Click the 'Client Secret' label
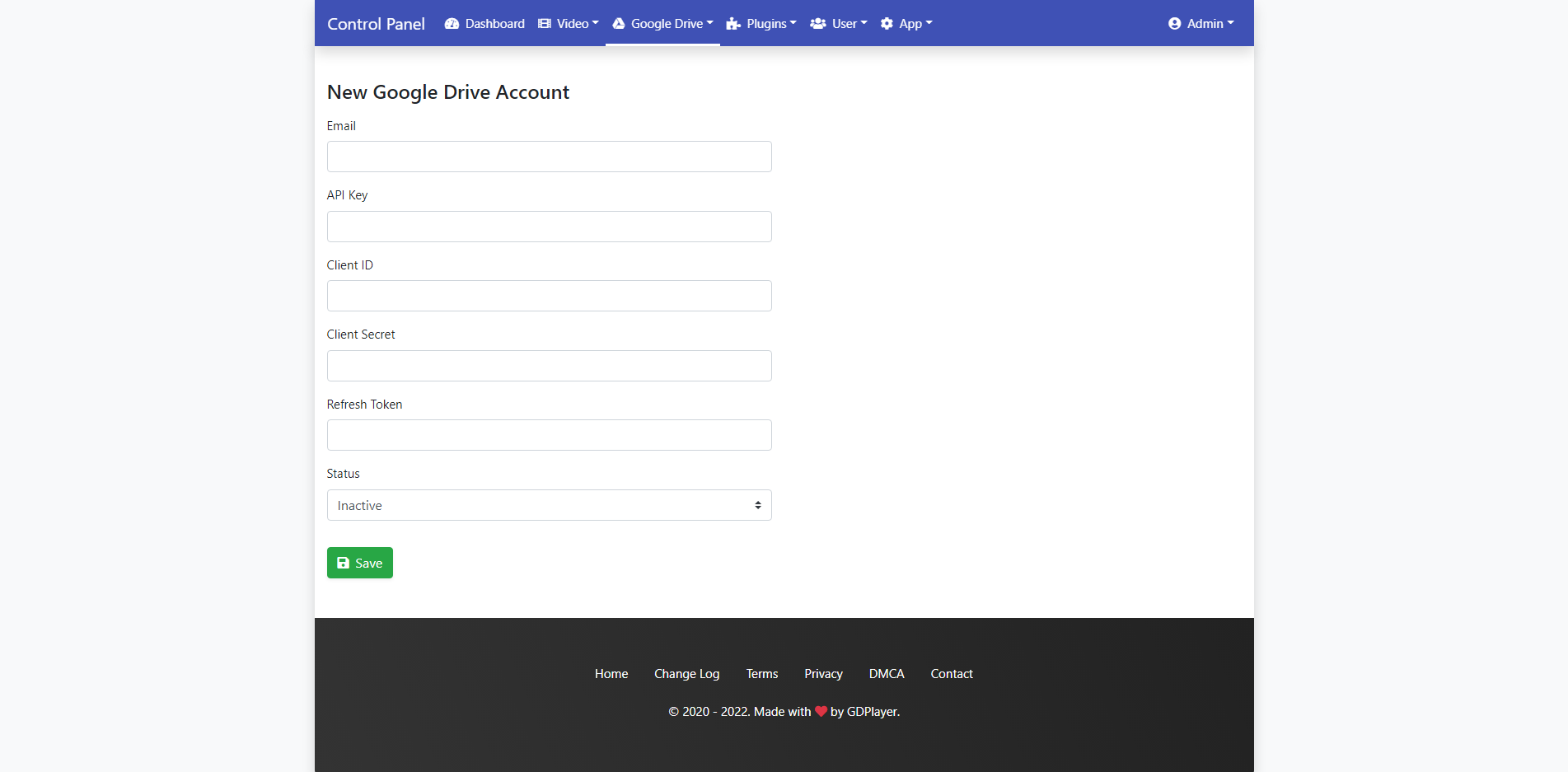 361,335
